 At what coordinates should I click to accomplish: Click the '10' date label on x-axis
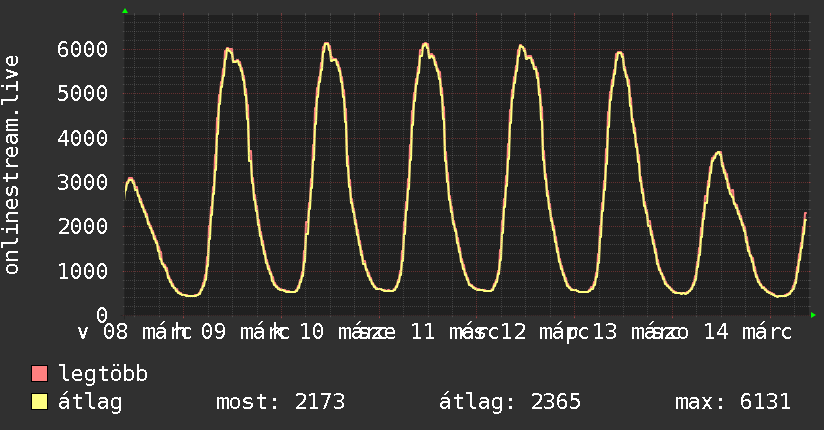311,332
